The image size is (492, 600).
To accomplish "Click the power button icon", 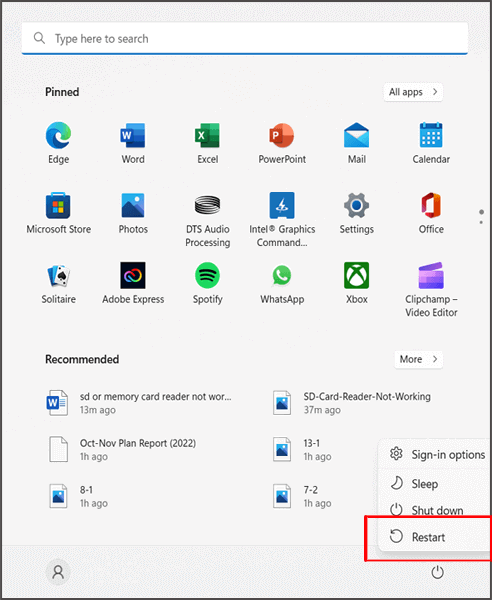I will [x=437, y=573].
